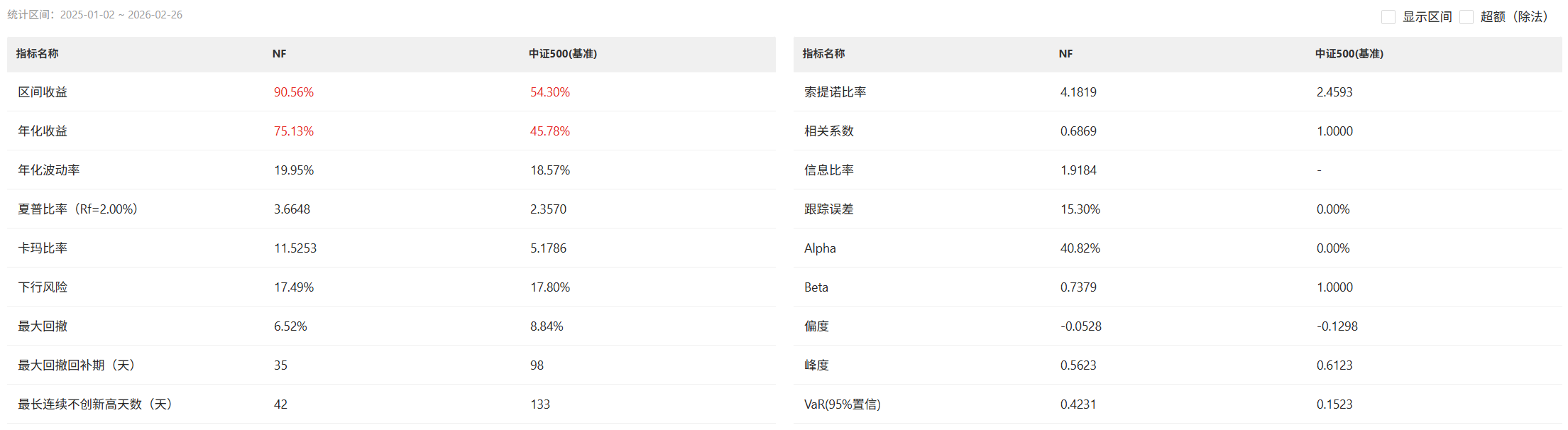
Task: Click the 最长连续不创新高天数（天） row label
Action: coord(94,404)
